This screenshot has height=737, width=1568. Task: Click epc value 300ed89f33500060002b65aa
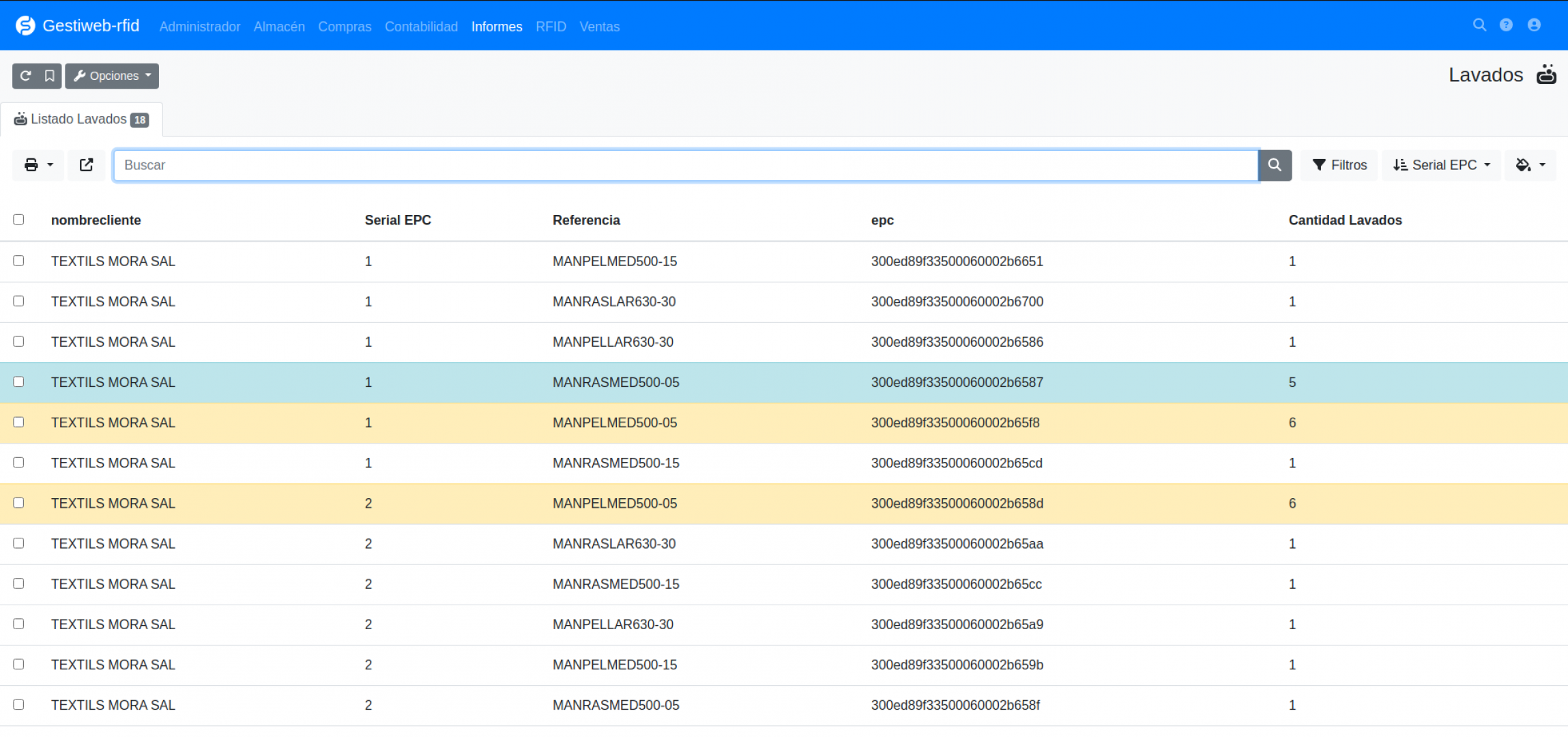(x=957, y=543)
